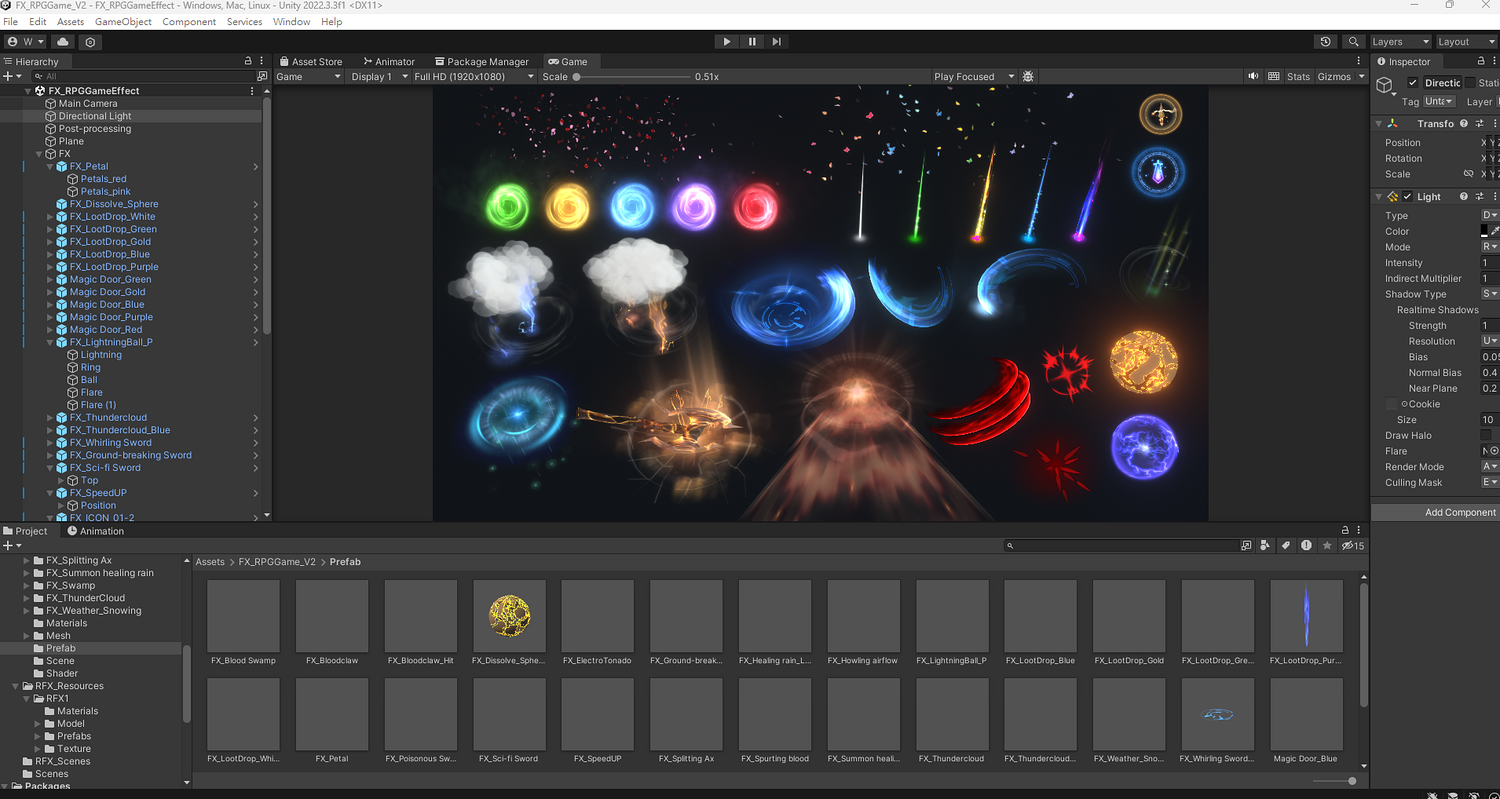Click the Project panel favorites star icon
Viewport: 1500px width, 799px height.
click(1327, 546)
